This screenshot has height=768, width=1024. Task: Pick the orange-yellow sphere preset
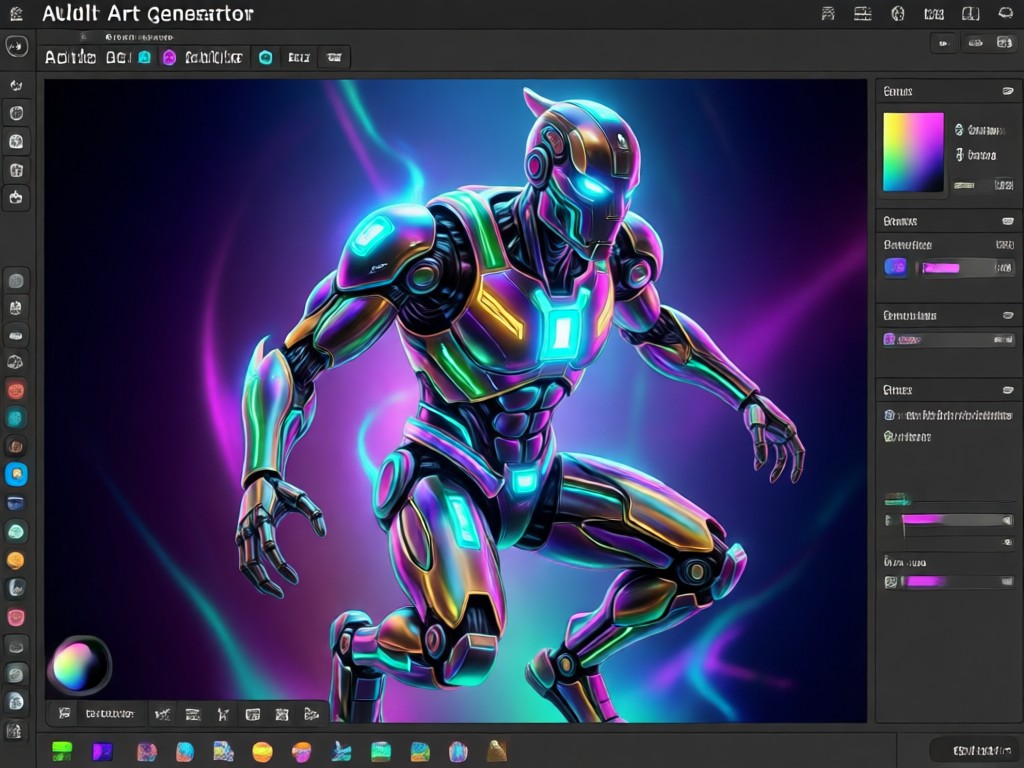click(262, 752)
